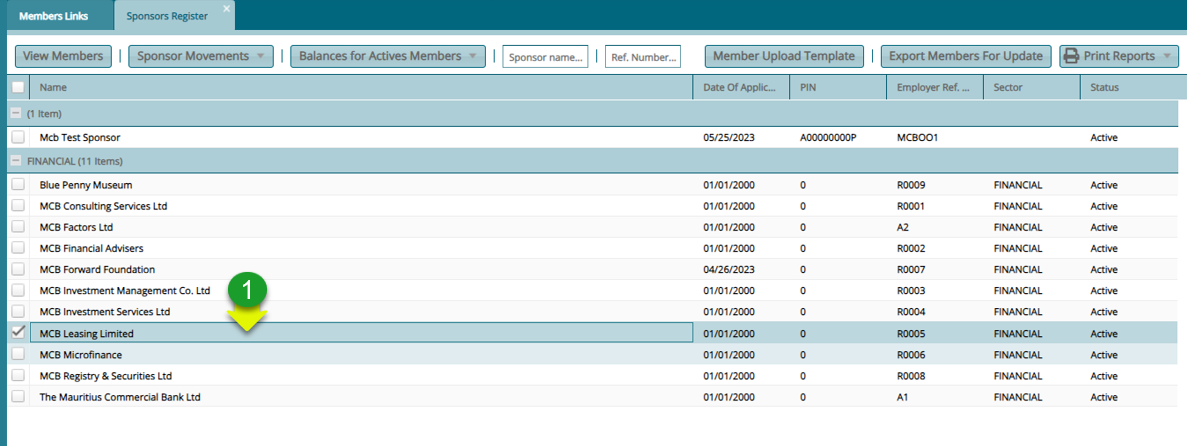Collapse the FINANCIAL (11 Items) group

click(16, 161)
